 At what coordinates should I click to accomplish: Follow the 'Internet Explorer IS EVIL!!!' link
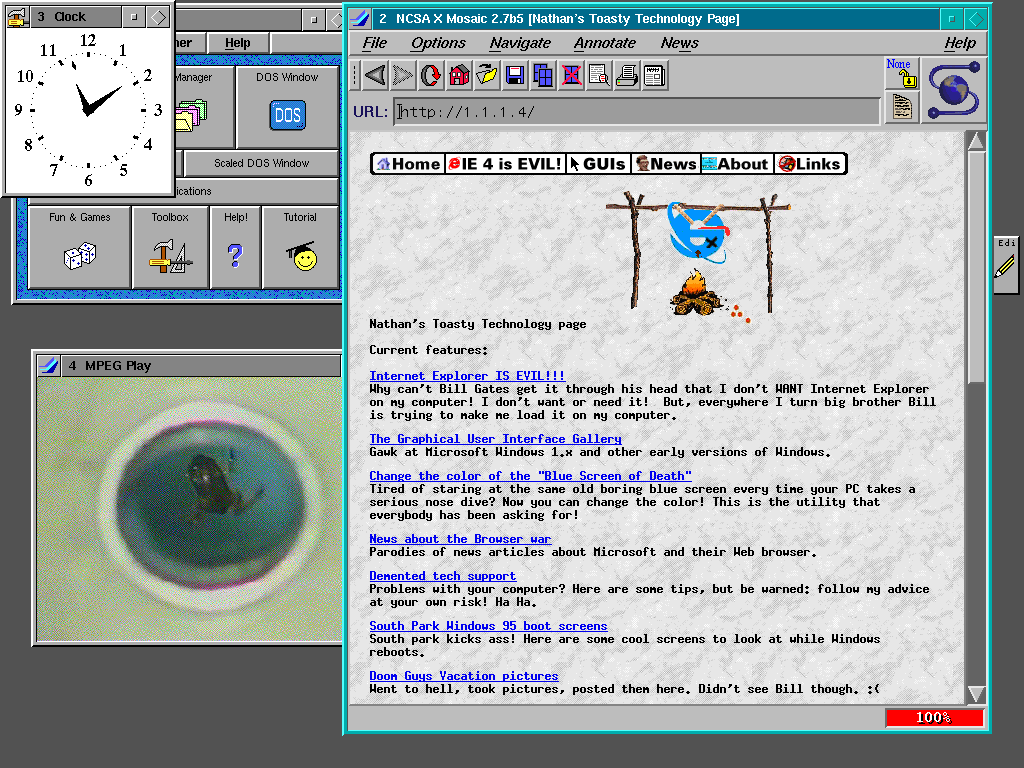467,376
